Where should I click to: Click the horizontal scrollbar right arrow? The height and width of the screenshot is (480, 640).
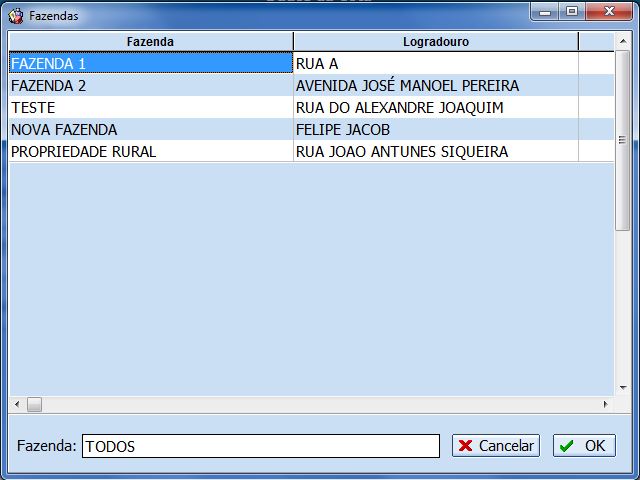click(605, 405)
